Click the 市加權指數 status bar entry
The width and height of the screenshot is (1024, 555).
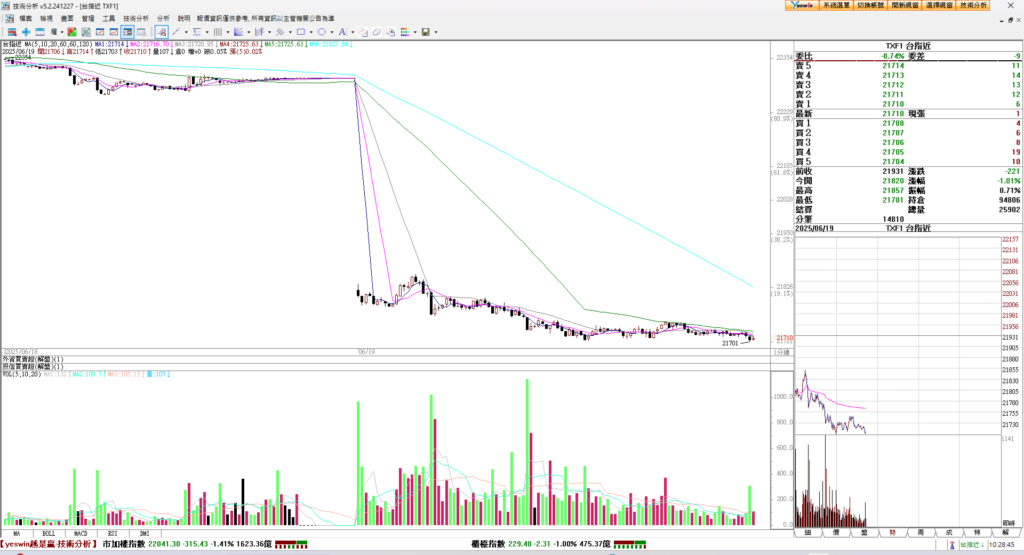(123, 544)
